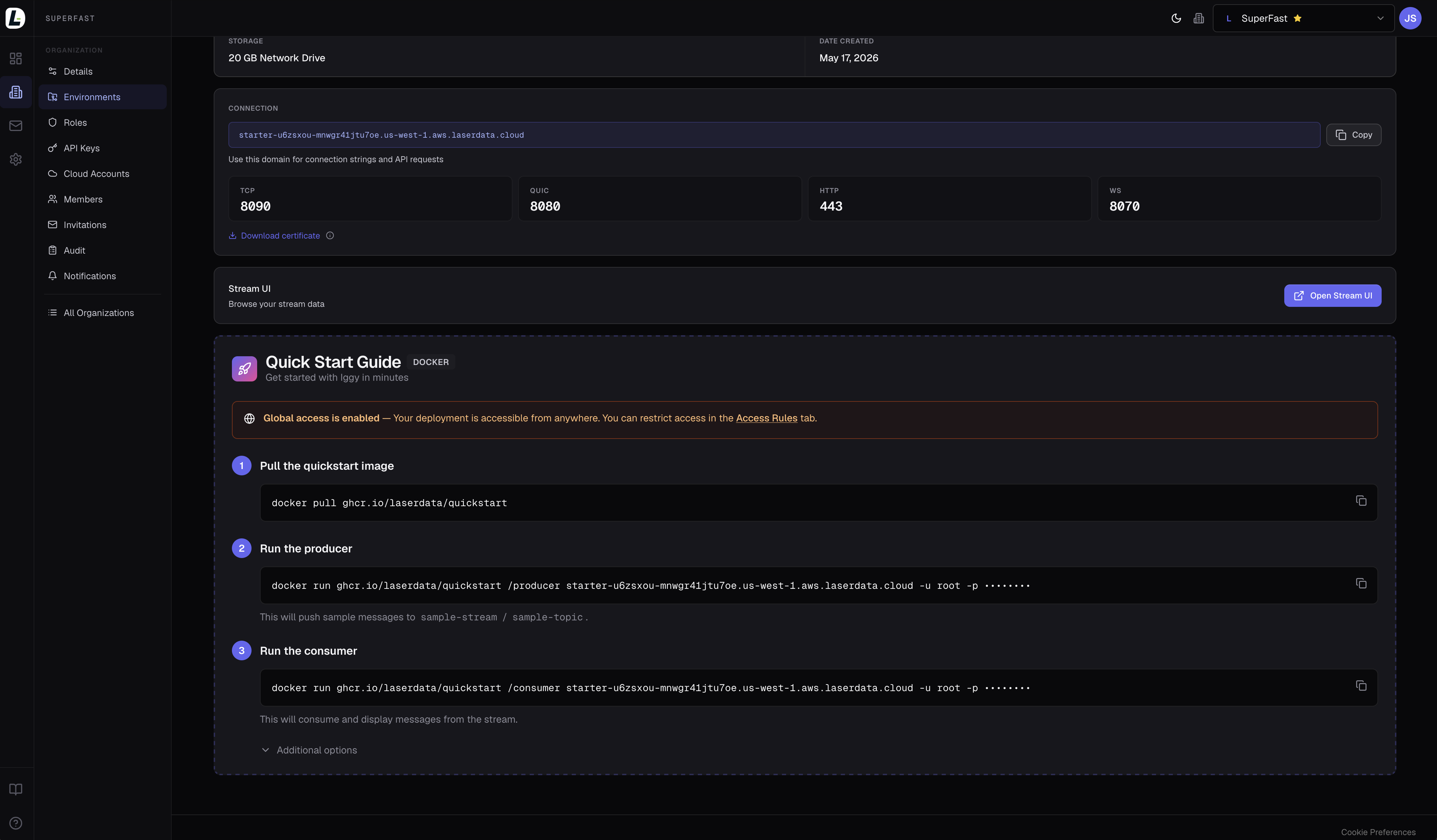Copy the producer docker run command
The height and width of the screenshot is (840, 1437).
(x=1361, y=583)
